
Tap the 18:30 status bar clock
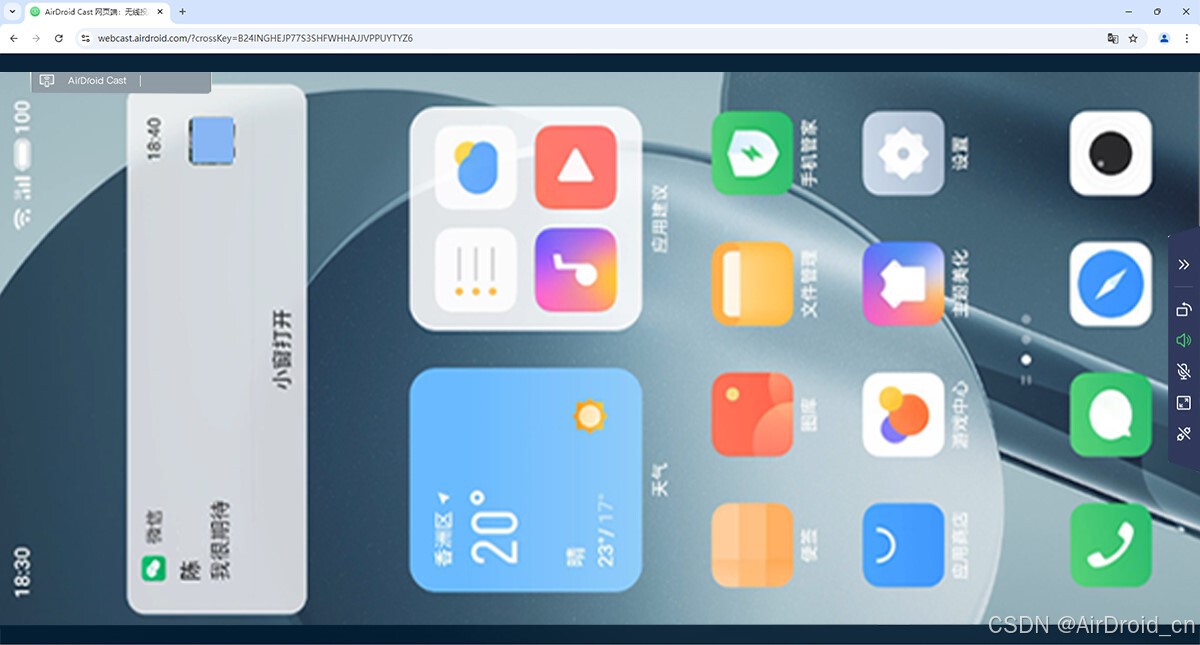coord(22,572)
